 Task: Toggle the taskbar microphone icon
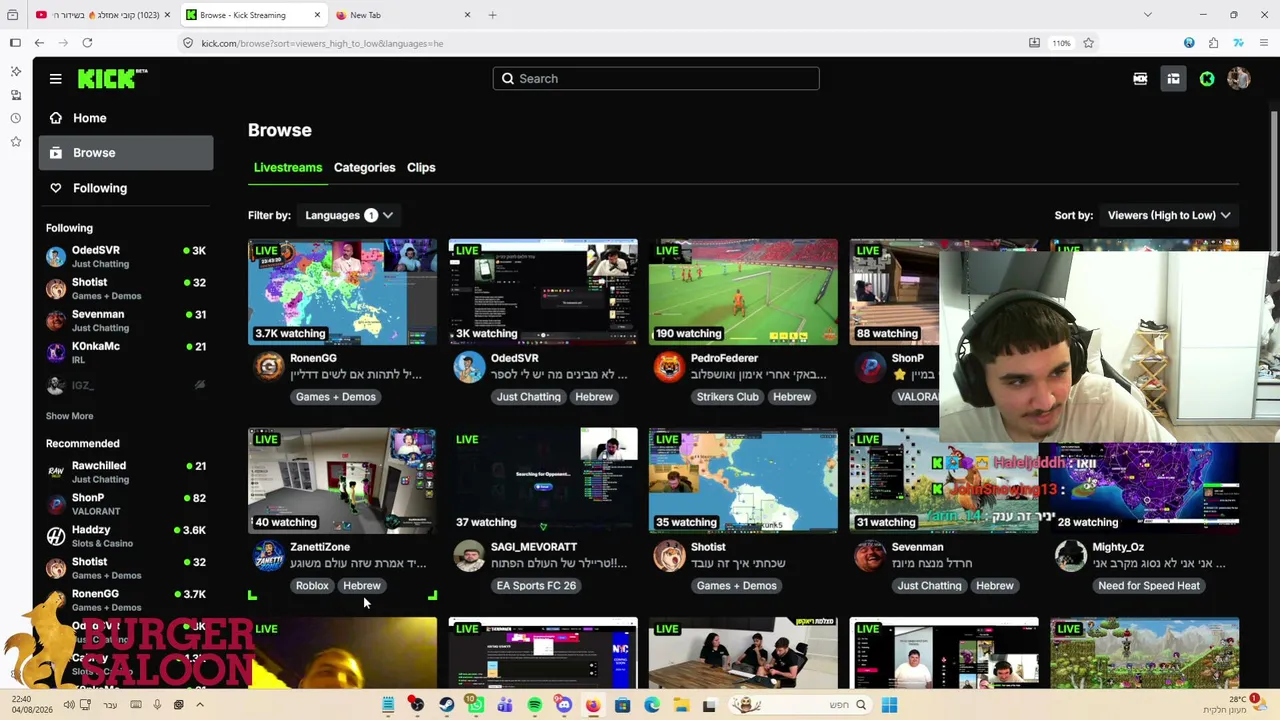pyautogui.click(x=157, y=705)
